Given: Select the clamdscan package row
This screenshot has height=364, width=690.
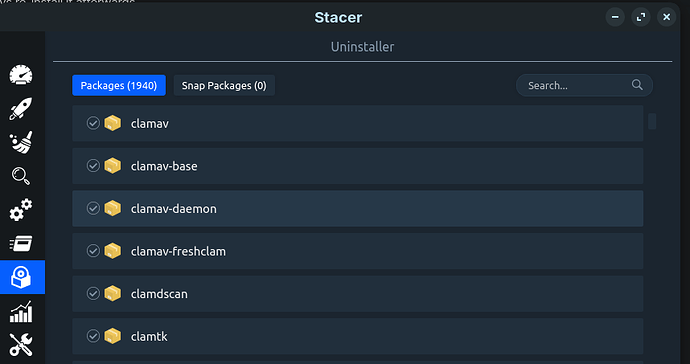Looking at the screenshot, I should point(358,294).
